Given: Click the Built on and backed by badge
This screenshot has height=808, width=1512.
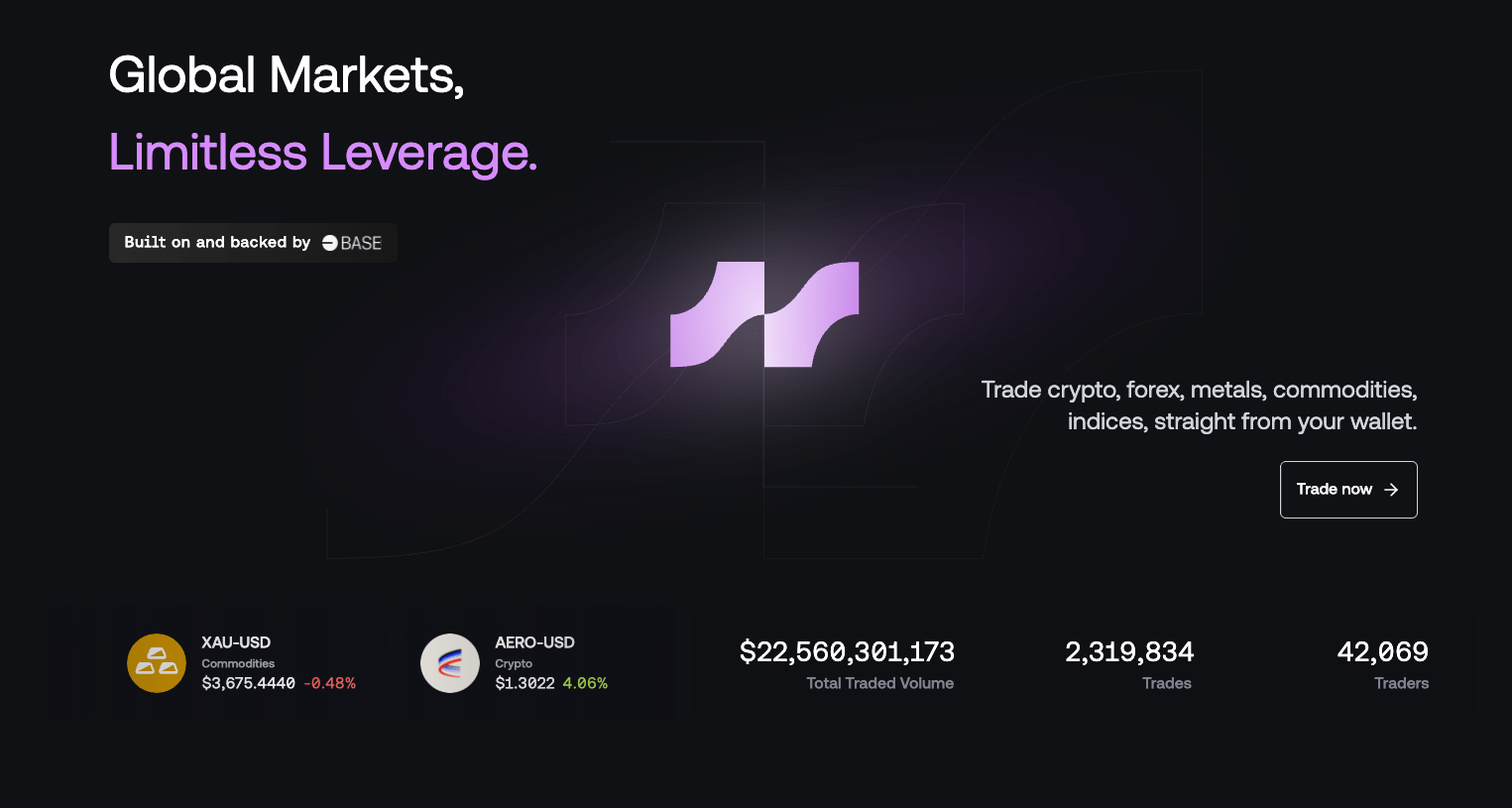Looking at the screenshot, I should (253, 243).
